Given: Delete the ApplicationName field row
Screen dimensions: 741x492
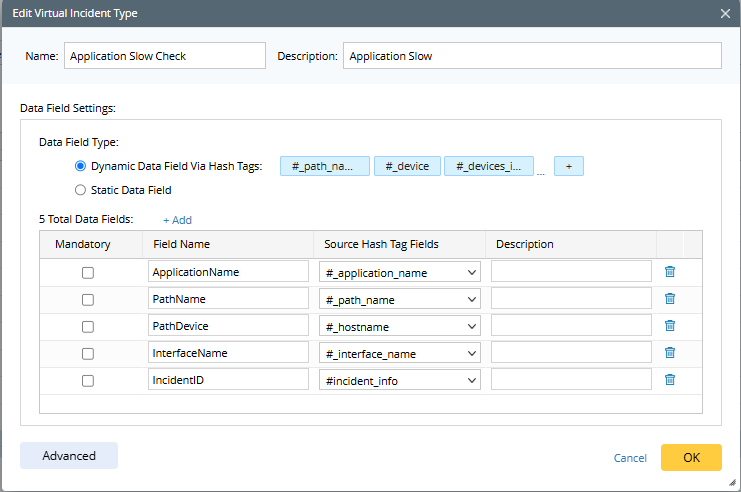Looking at the screenshot, I should tap(670, 271).
